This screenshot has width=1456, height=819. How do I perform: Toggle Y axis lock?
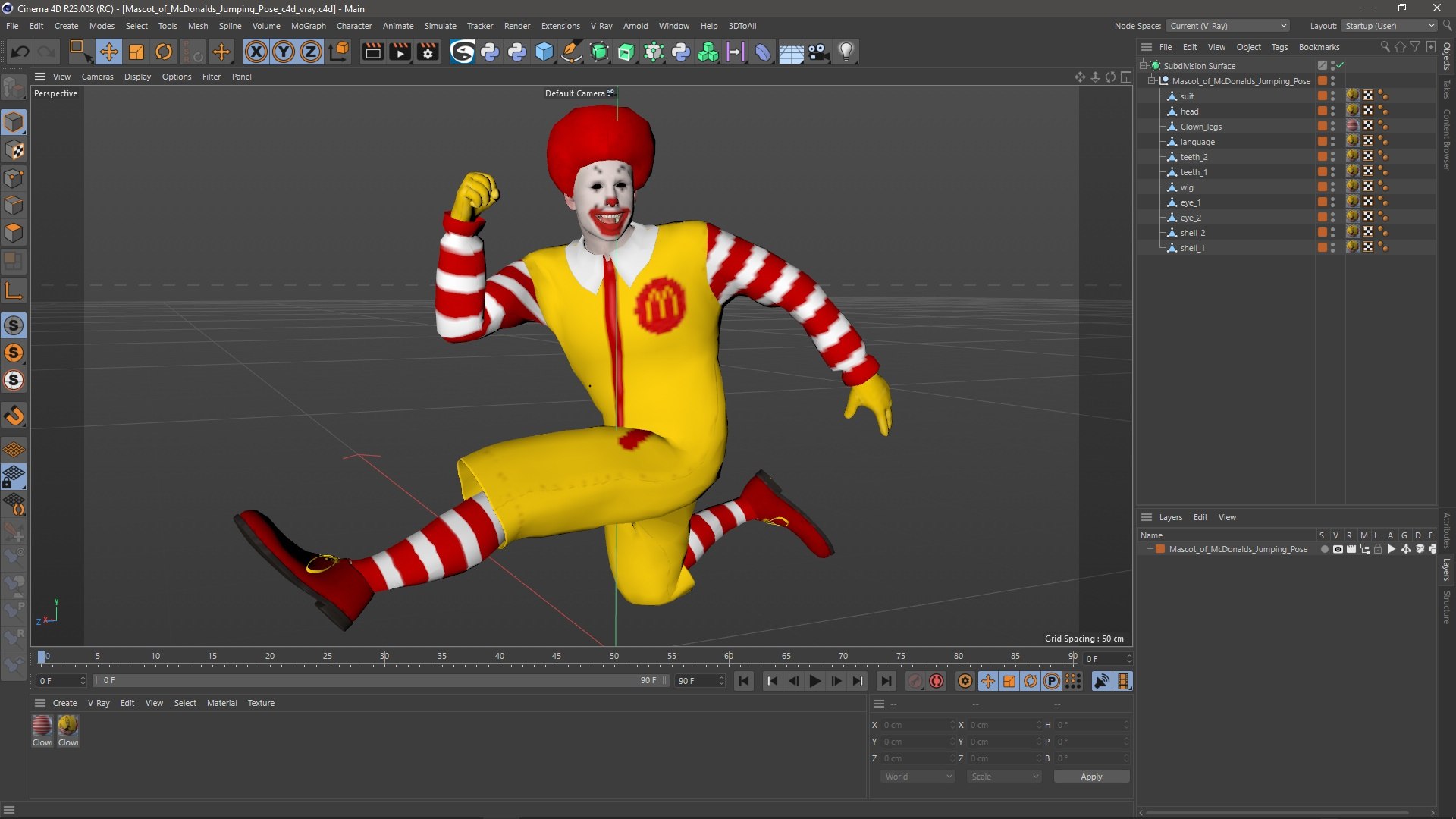(x=284, y=52)
